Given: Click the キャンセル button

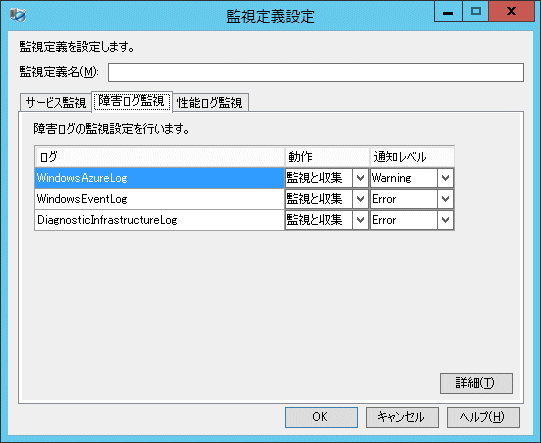Looking at the screenshot, I should pyautogui.click(x=402, y=417).
